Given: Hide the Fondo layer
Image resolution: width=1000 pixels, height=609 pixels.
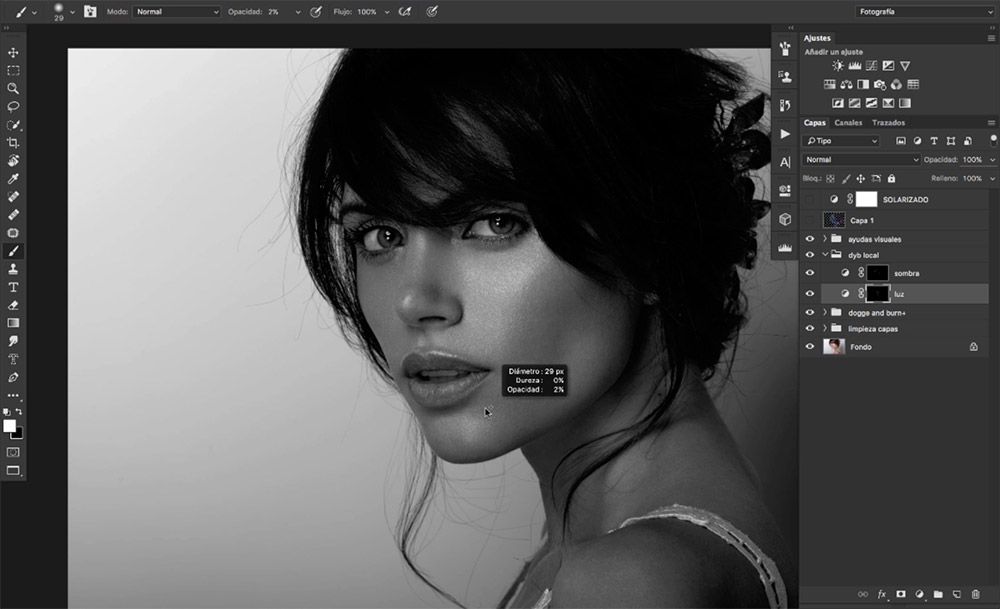Looking at the screenshot, I should 810,347.
